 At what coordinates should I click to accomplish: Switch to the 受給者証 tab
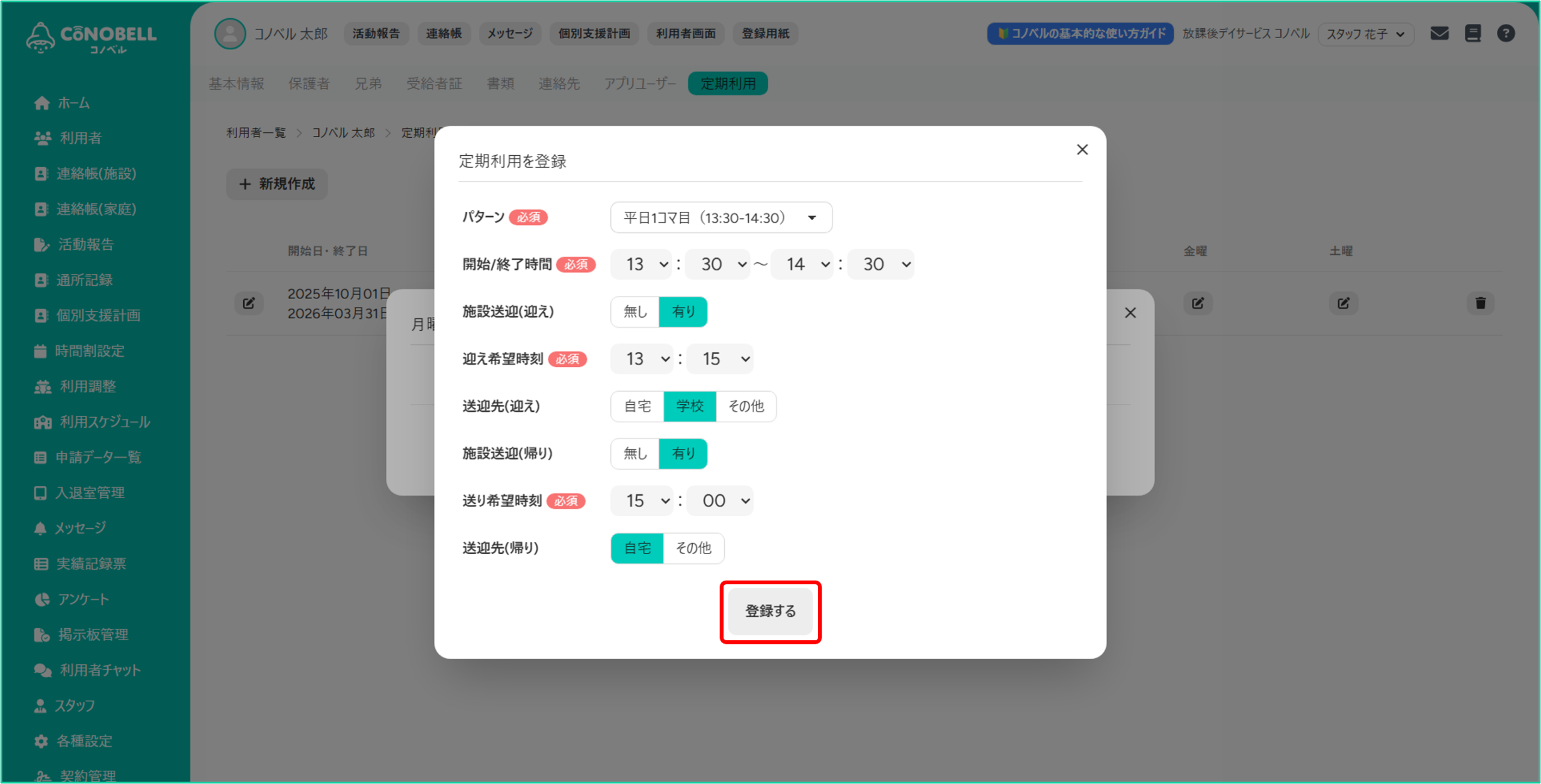coord(434,84)
